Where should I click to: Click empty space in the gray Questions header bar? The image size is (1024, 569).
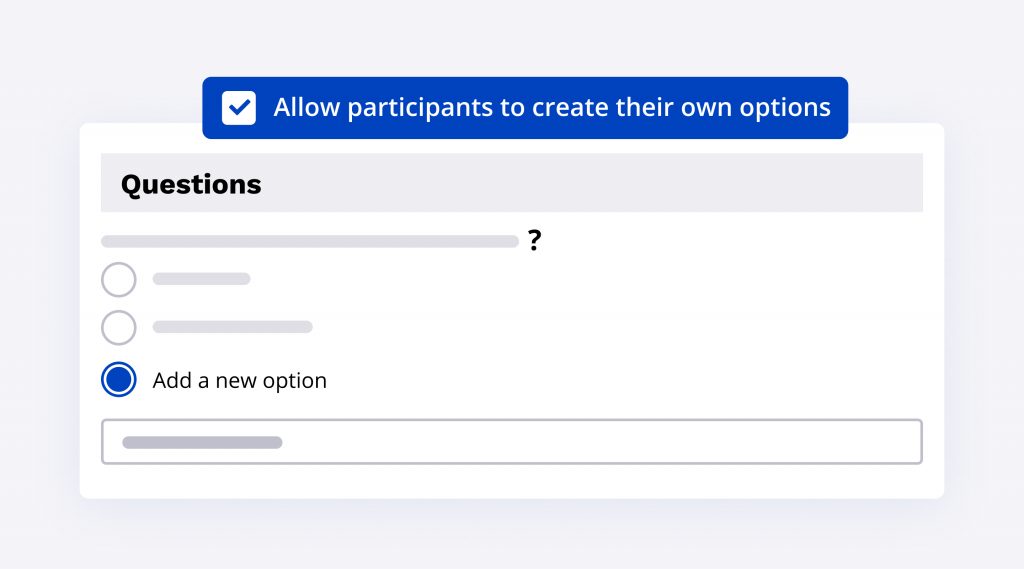(600, 183)
